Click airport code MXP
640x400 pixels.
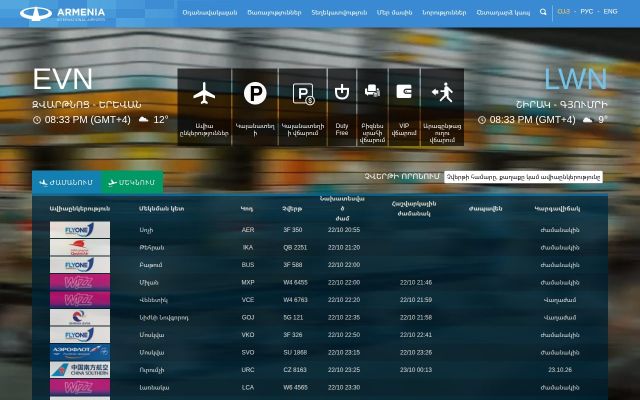pyautogui.click(x=248, y=282)
